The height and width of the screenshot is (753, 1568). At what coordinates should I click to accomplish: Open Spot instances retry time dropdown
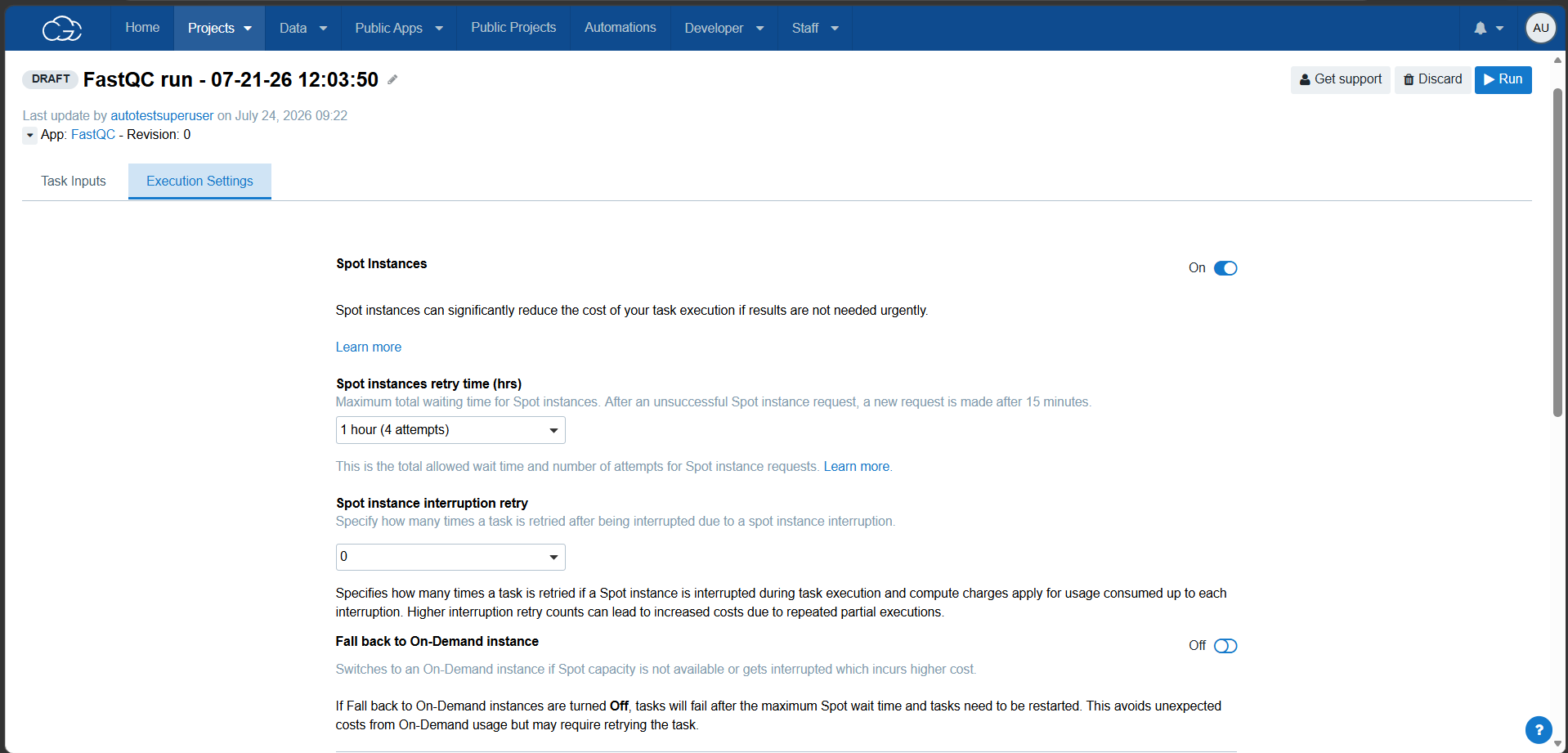coord(450,430)
